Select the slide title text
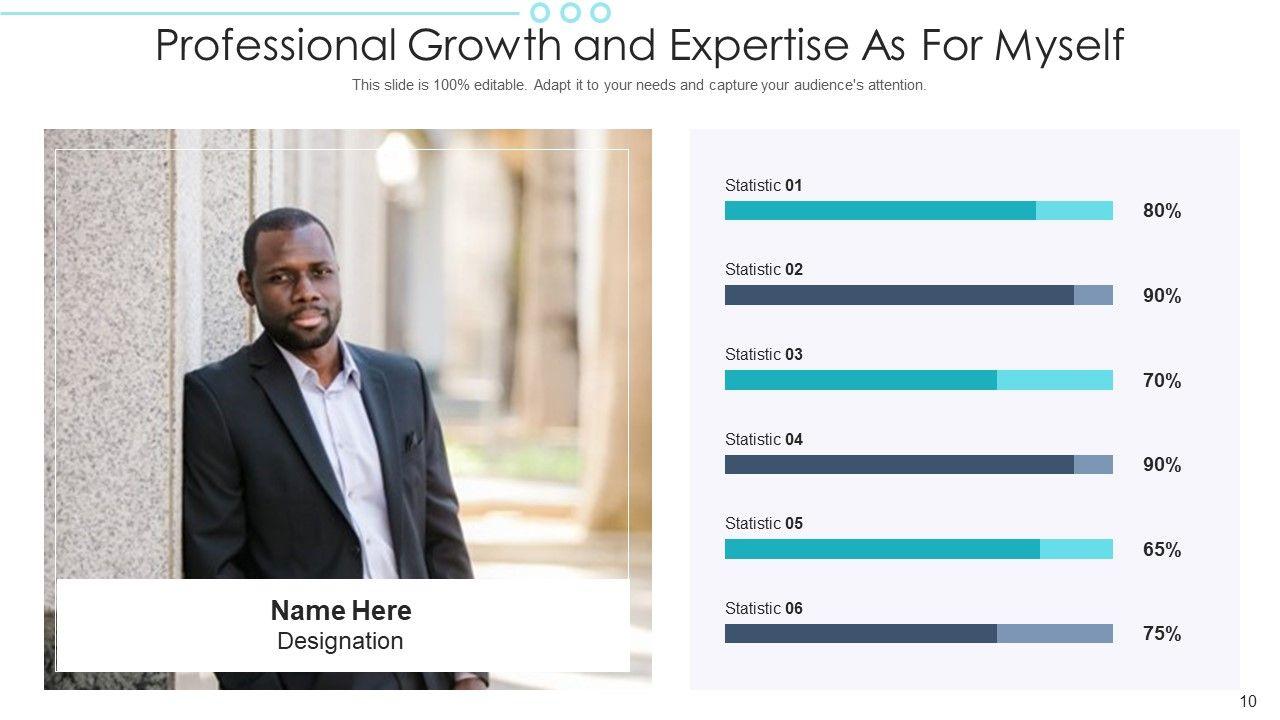 pyautogui.click(x=640, y=46)
